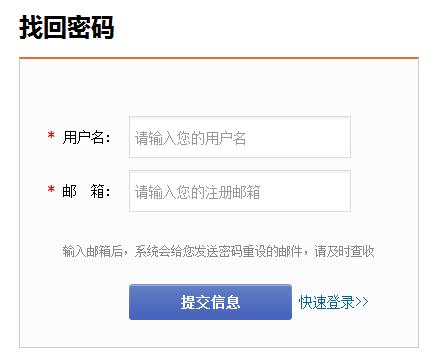Click the 请及时查收 end of hint text
This screenshot has width=437, height=360.
(344, 251)
